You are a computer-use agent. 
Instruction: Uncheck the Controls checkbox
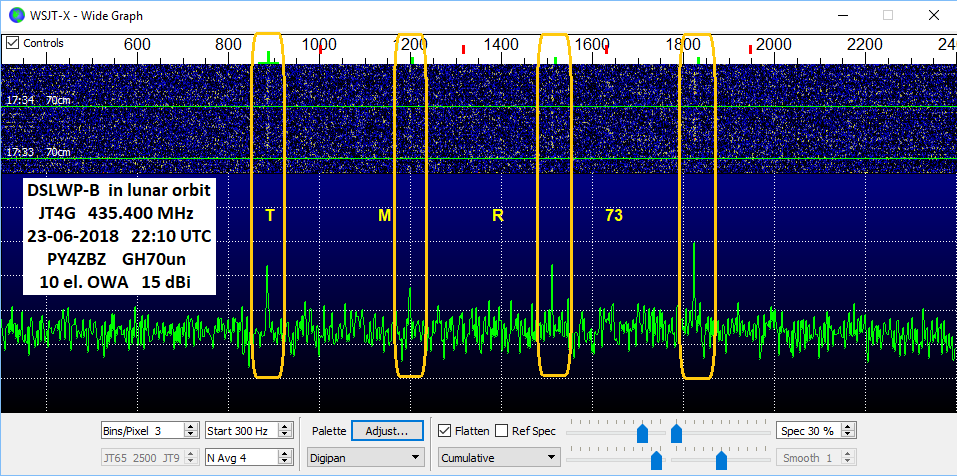point(12,43)
